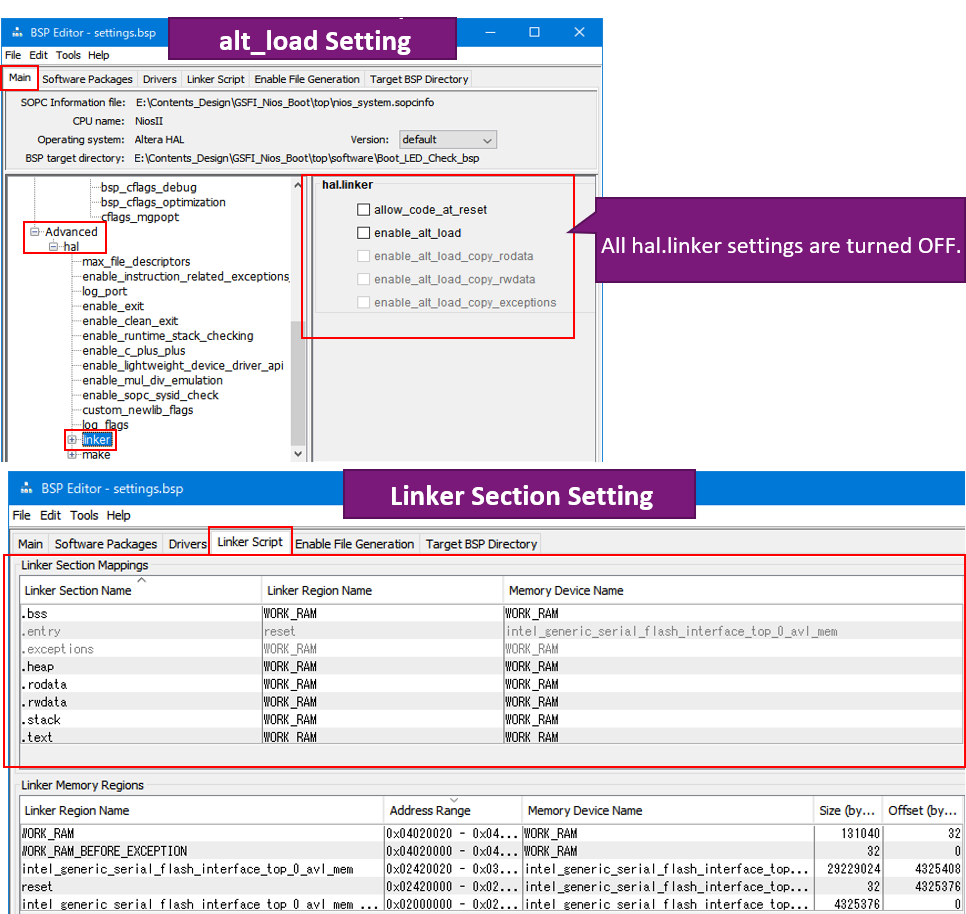Select the .heap linker section row

(x=490, y=666)
